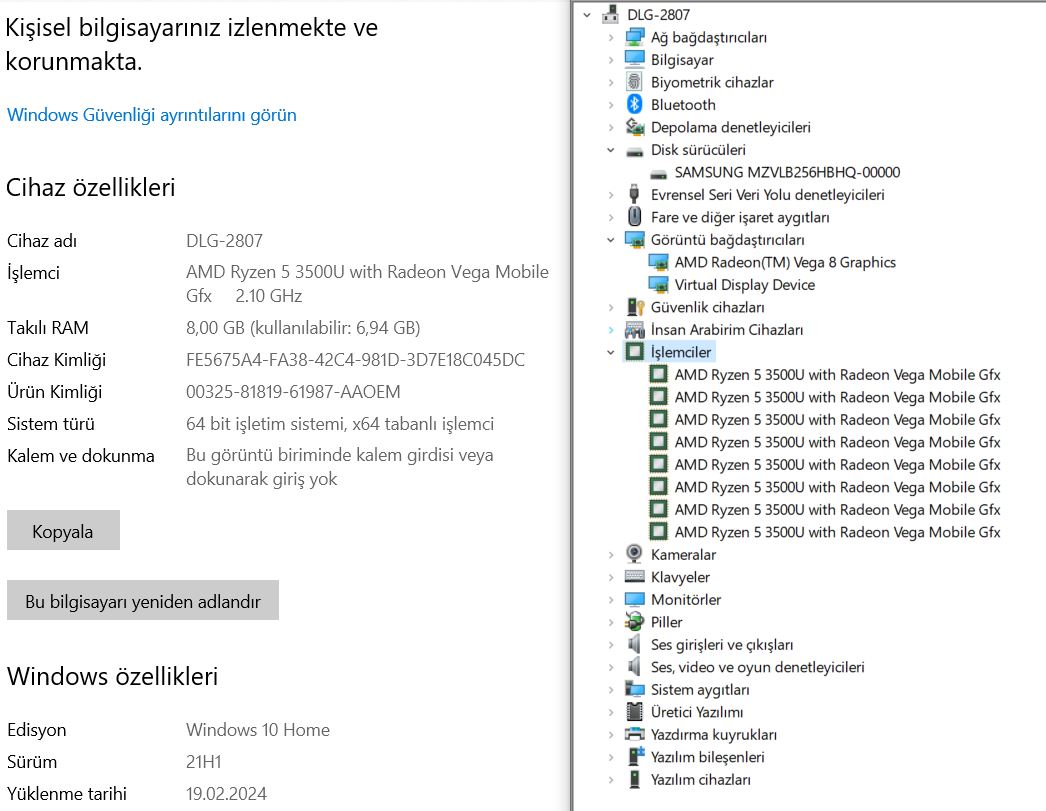The width and height of the screenshot is (1046, 811).
Task: Expand the Piller node
Action: point(611,622)
